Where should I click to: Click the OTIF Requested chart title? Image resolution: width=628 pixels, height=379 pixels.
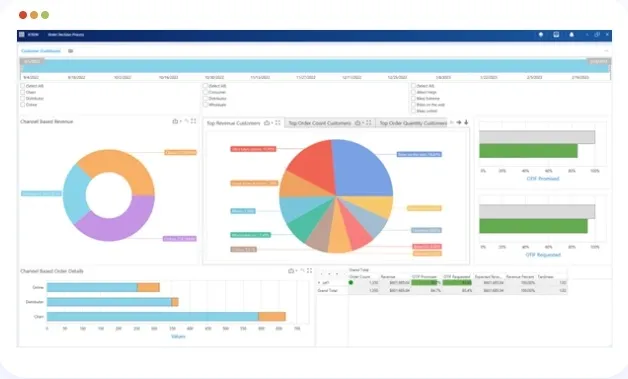click(543, 255)
